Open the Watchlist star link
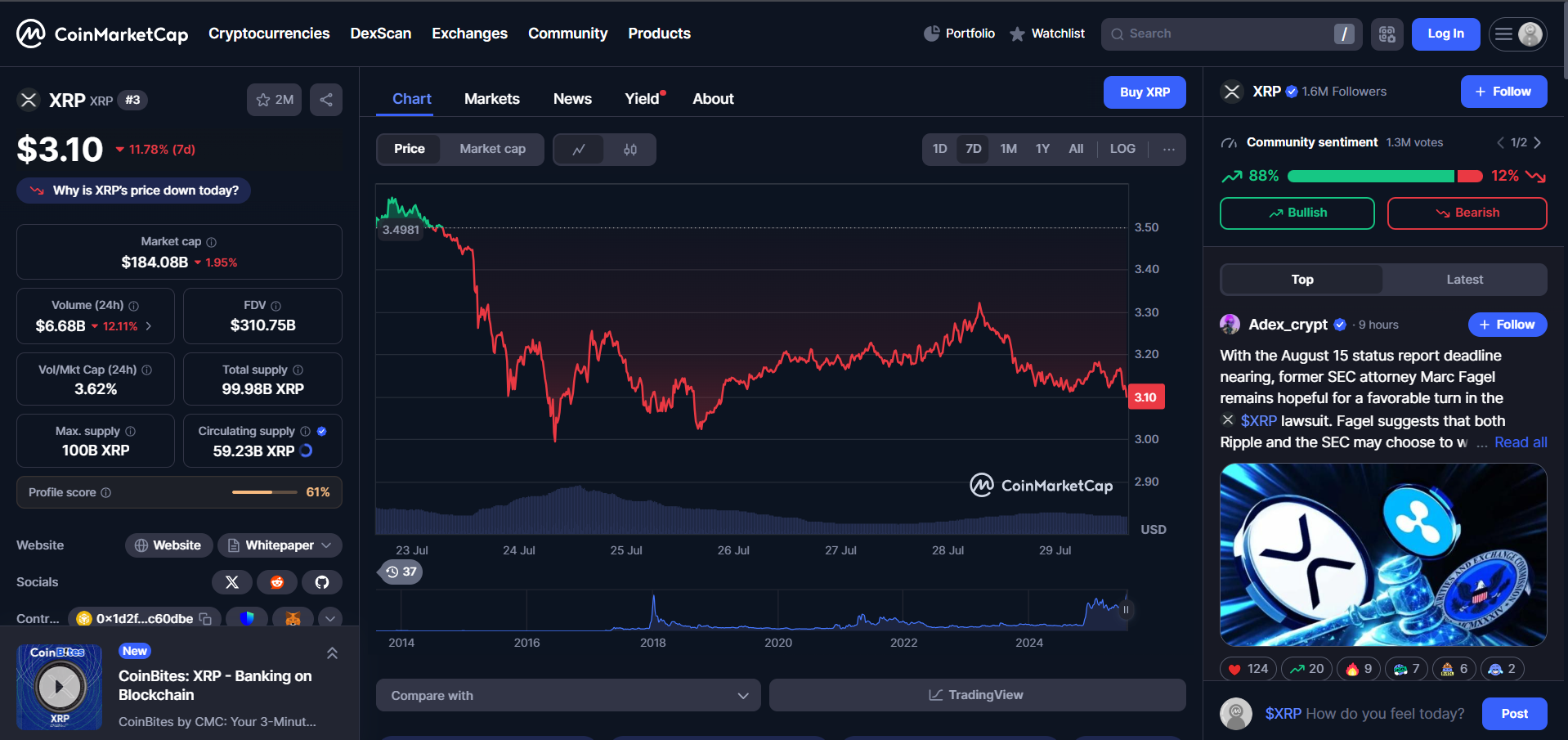 (x=1046, y=34)
